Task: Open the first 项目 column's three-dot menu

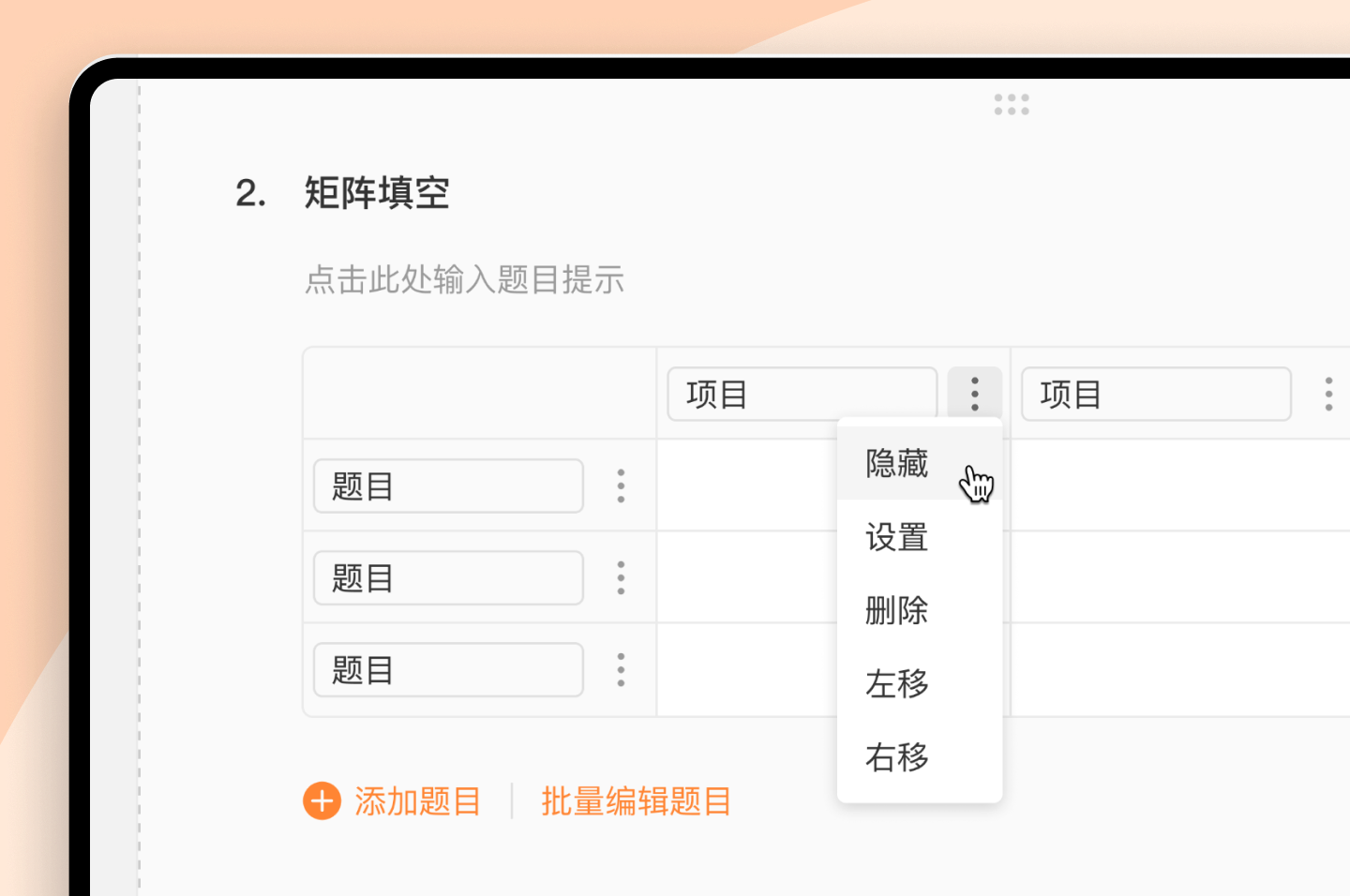Action: (975, 394)
